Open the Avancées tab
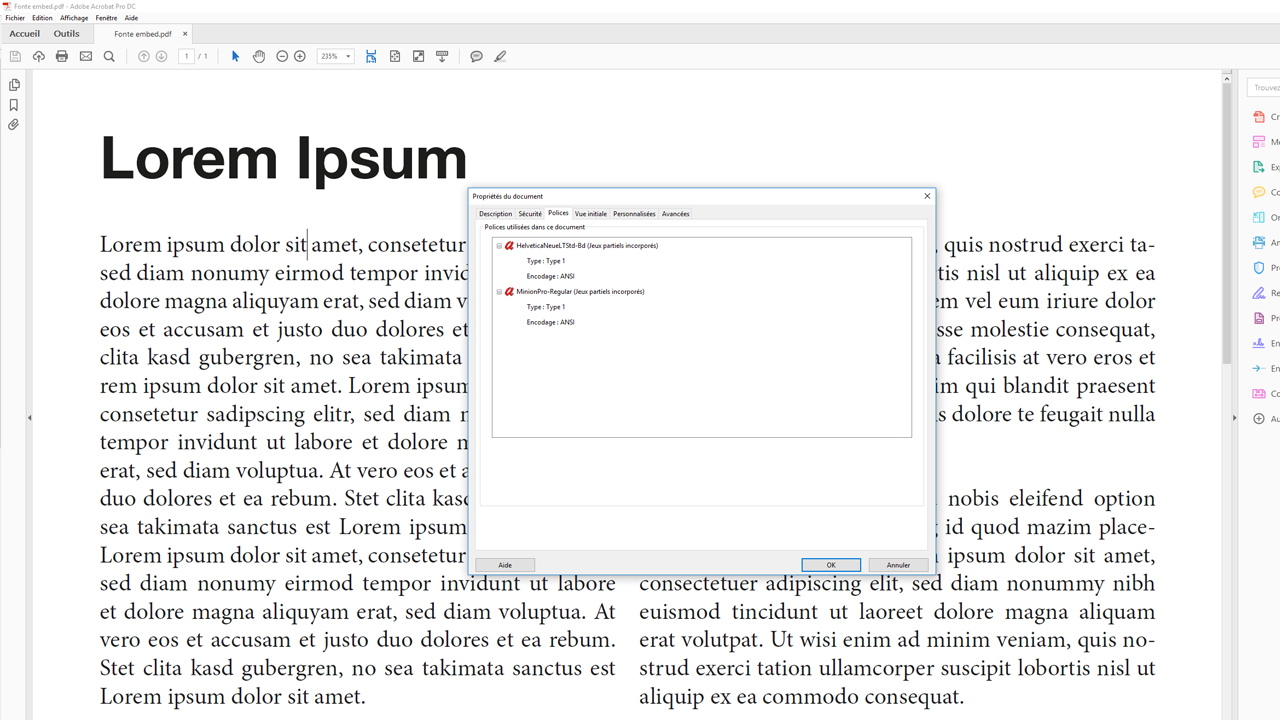Viewport: 1280px width, 720px height. click(675, 214)
